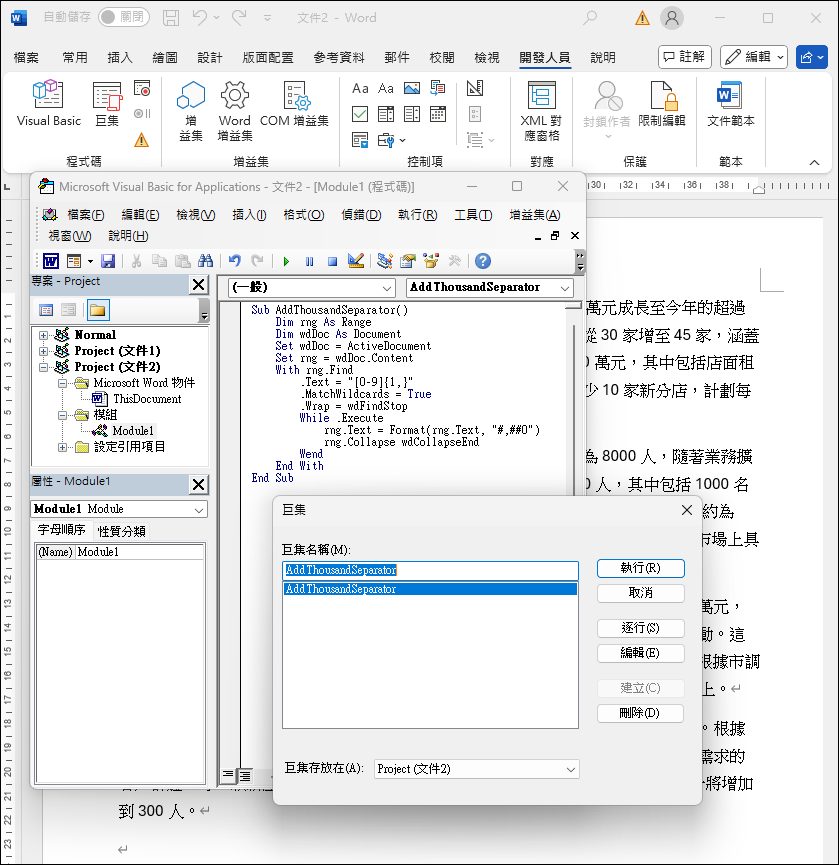The image size is (839, 865).
Task: Click the macro security warning icon
Action: point(142,140)
